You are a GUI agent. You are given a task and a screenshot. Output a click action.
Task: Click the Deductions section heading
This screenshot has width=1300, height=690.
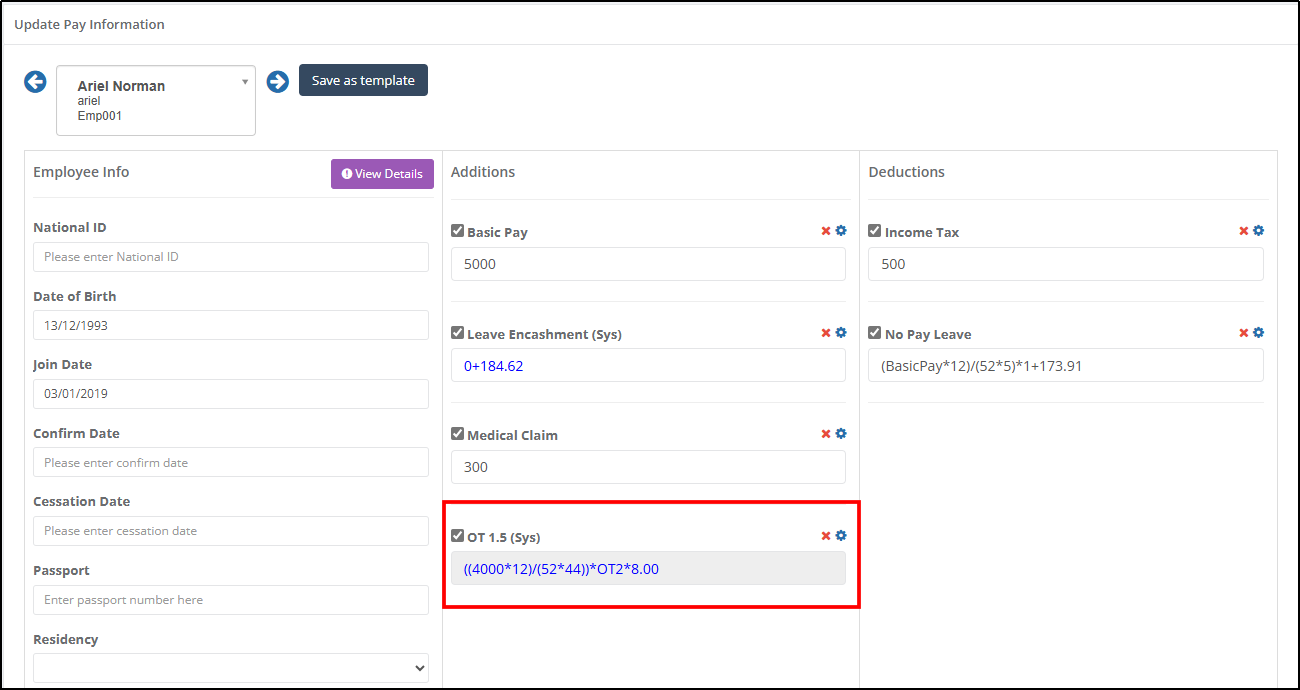[x=906, y=172]
